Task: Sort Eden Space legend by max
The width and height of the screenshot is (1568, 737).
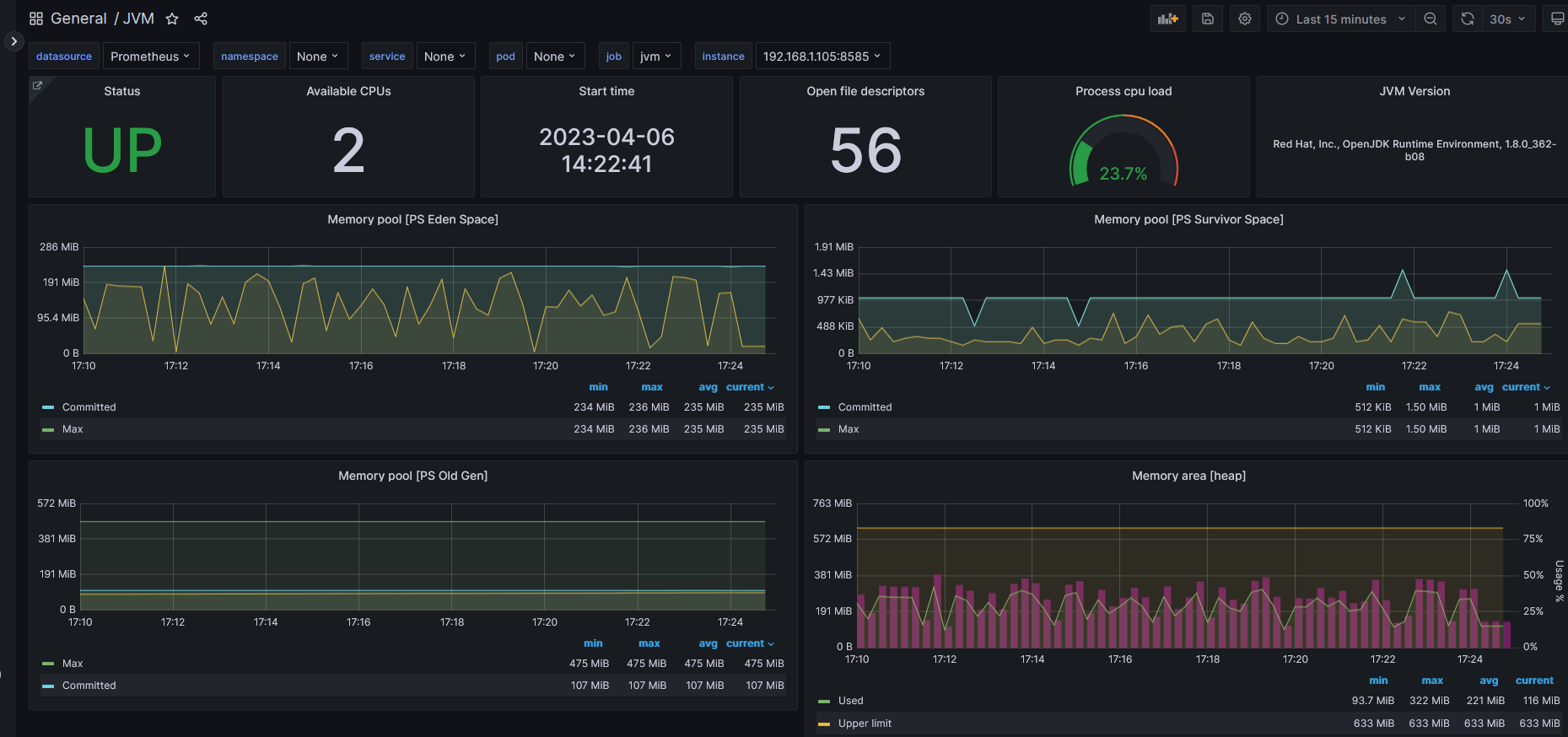Action: coord(652,387)
